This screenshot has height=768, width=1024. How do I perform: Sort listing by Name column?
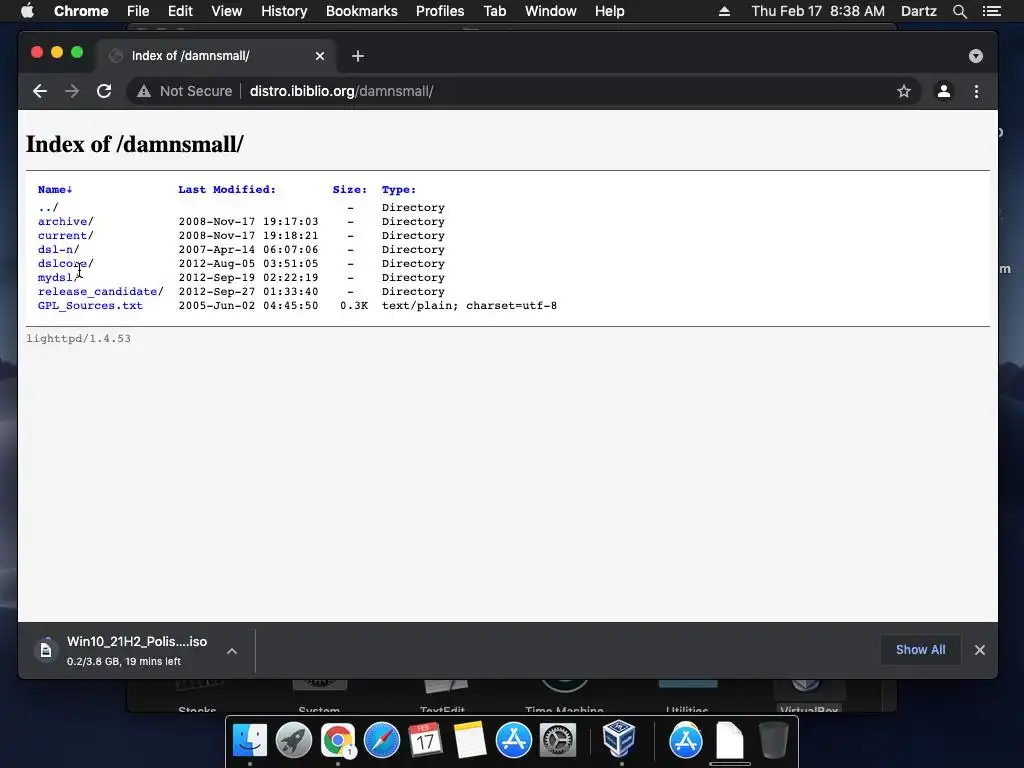point(55,189)
